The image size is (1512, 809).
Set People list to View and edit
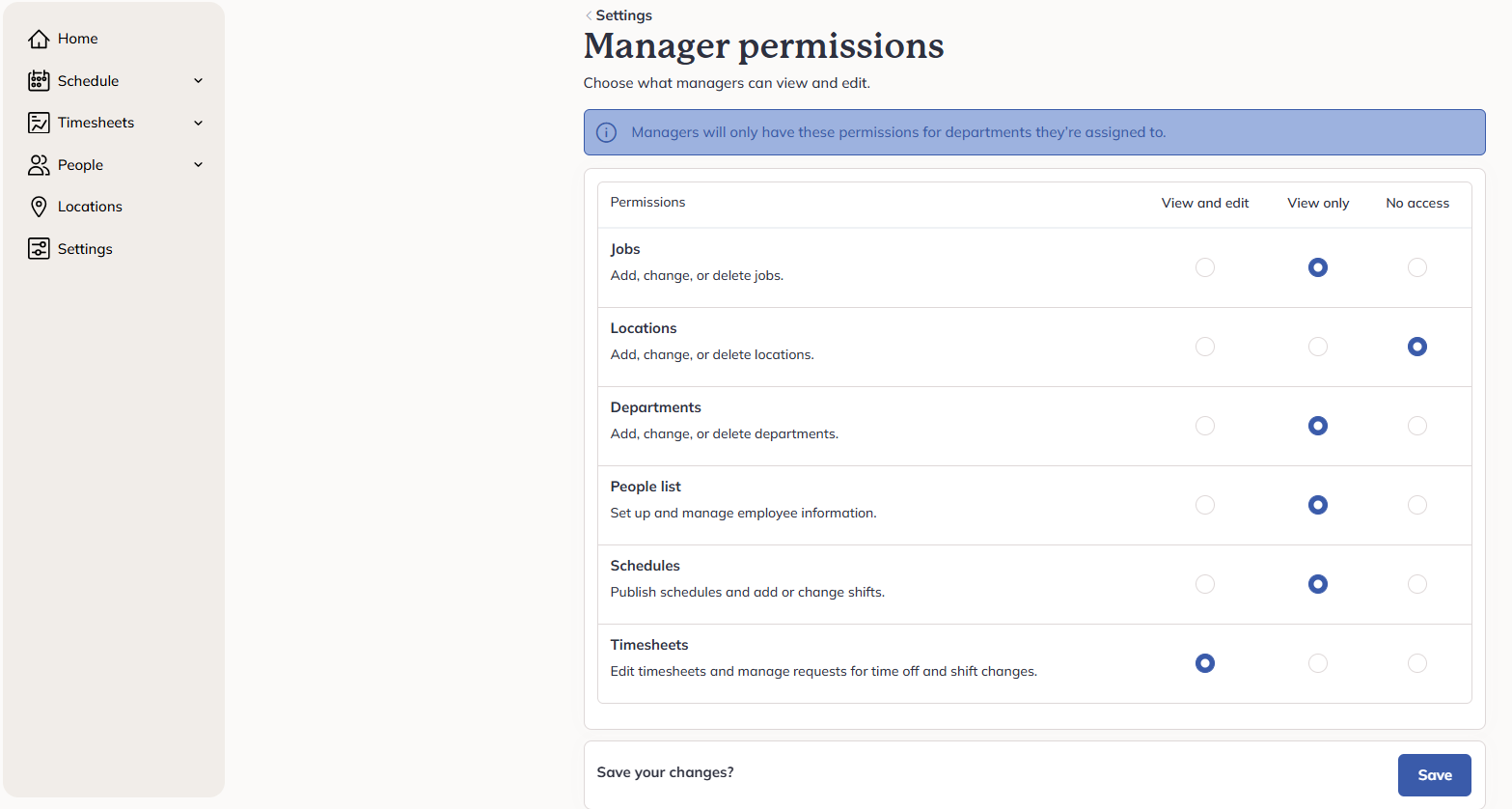click(1205, 505)
